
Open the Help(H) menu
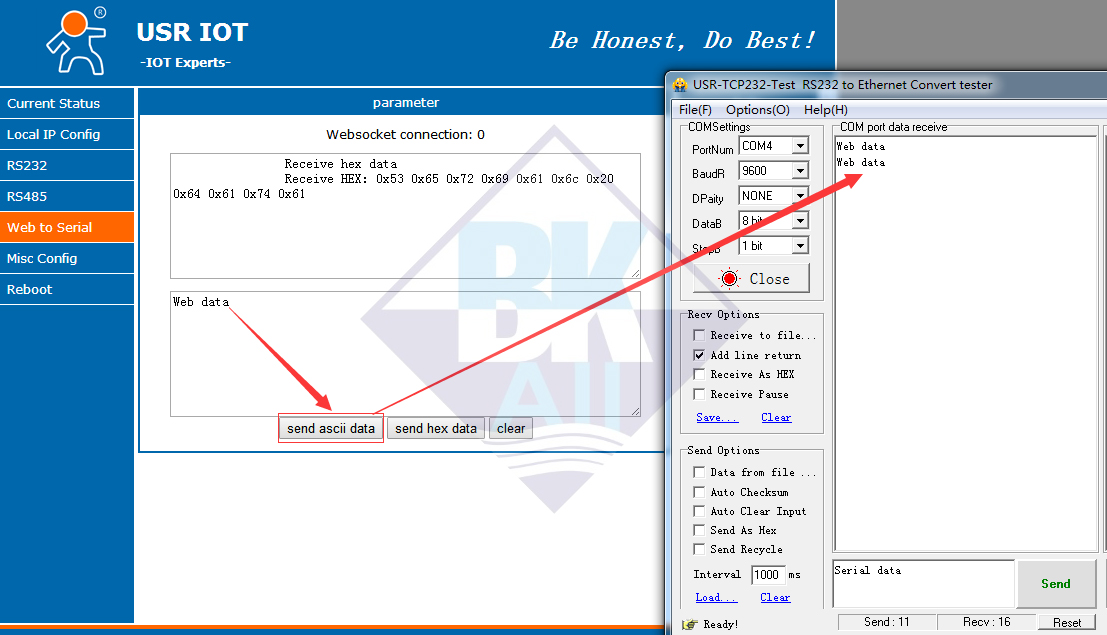(825, 109)
